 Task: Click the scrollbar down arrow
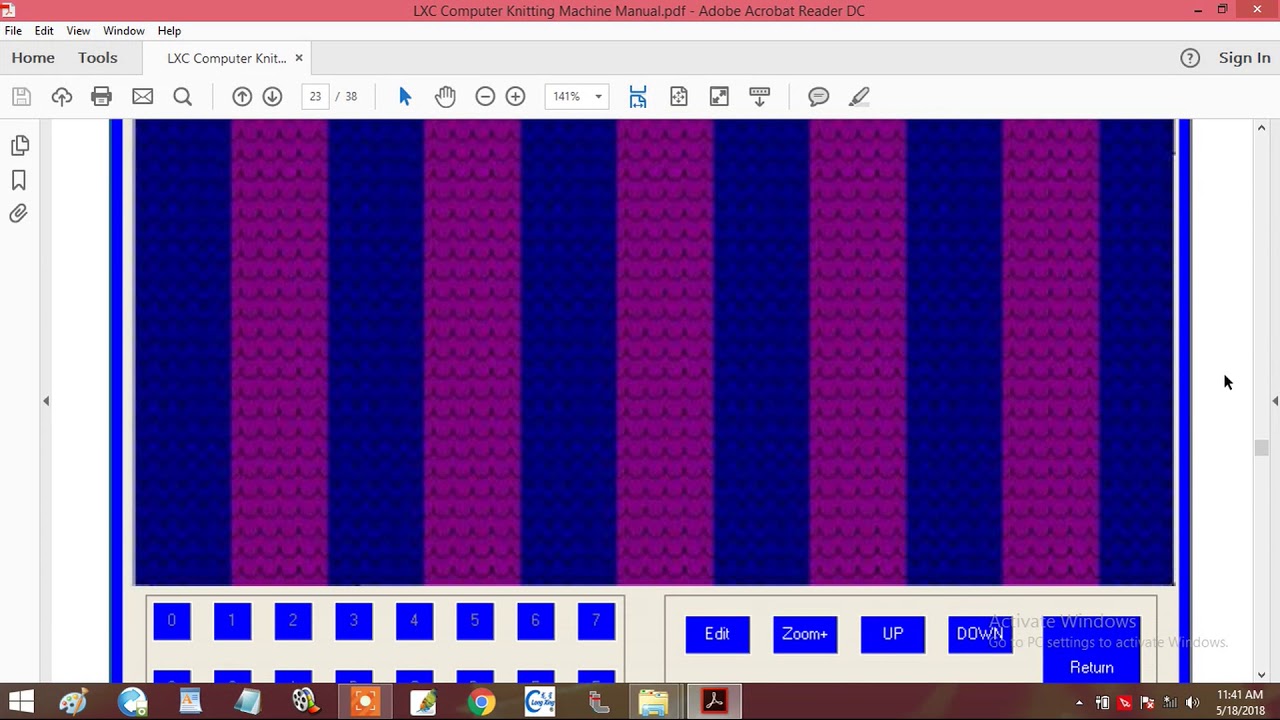(1262, 675)
